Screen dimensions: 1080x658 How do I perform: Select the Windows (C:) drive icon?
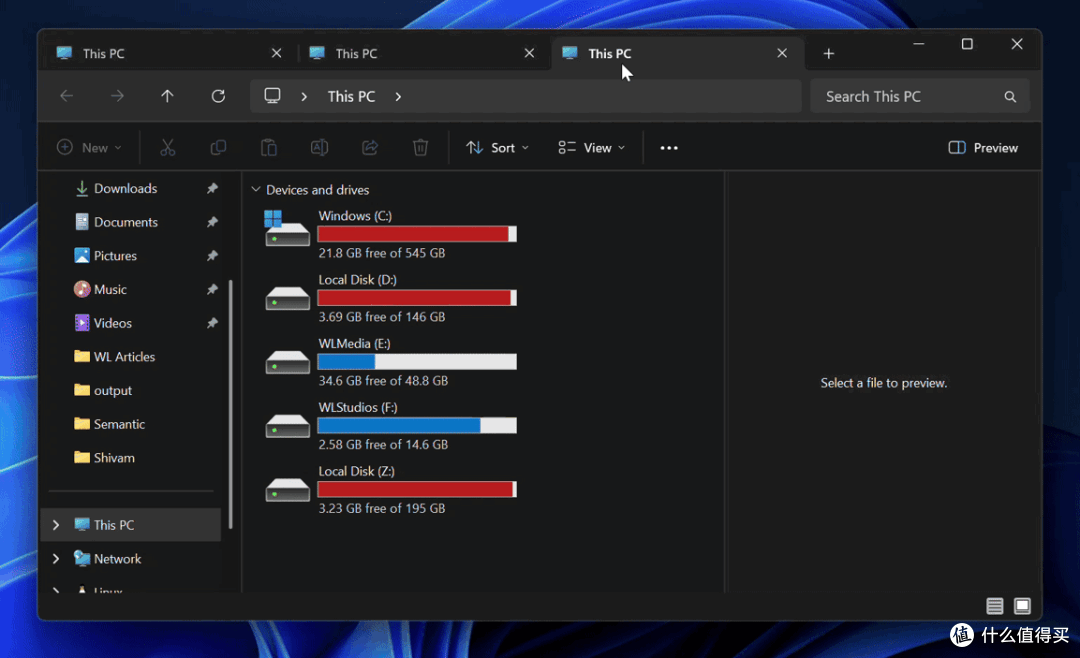coord(287,229)
